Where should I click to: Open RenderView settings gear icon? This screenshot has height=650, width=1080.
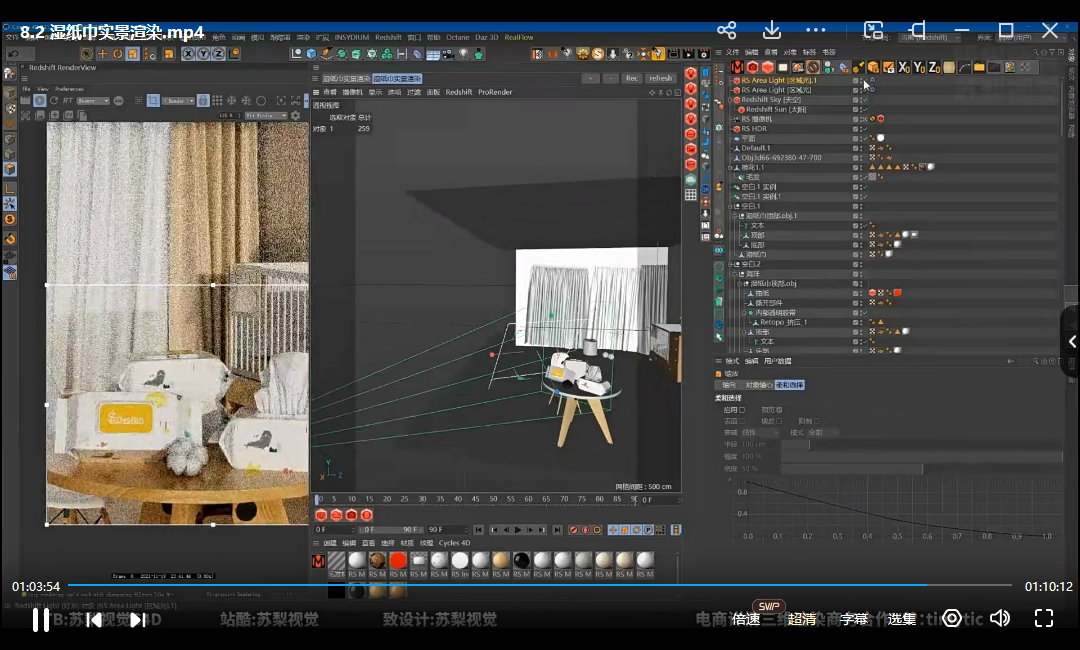(x=295, y=116)
